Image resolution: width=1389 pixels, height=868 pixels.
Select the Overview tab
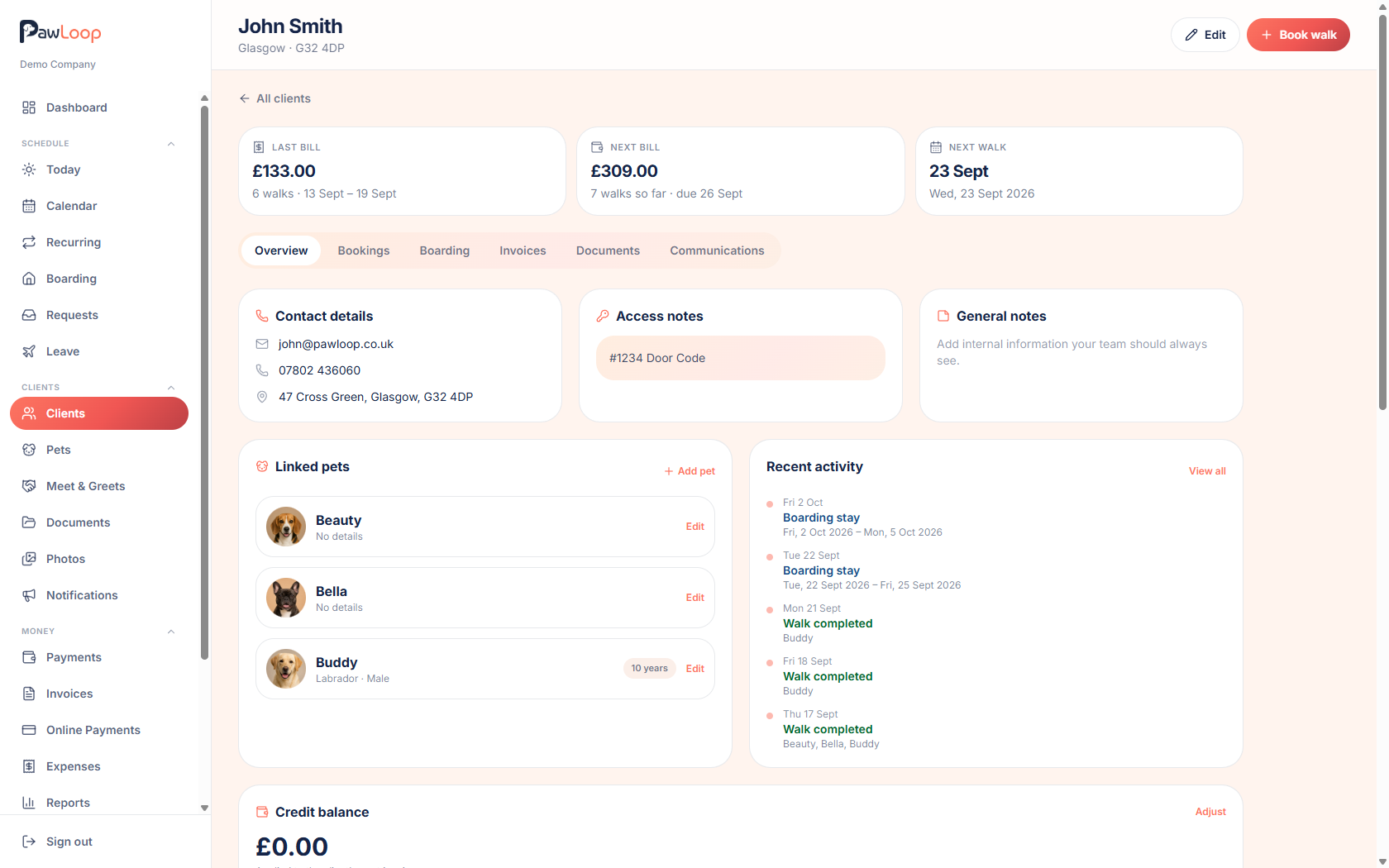pos(281,250)
